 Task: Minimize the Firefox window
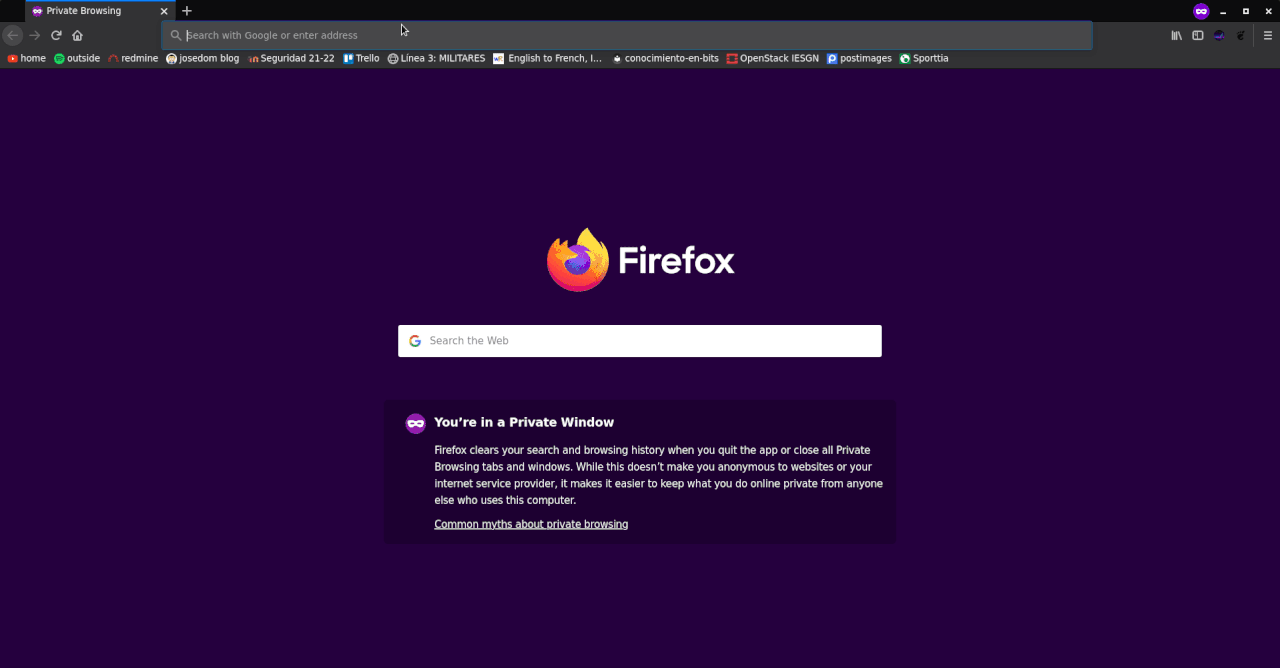point(1223,11)
